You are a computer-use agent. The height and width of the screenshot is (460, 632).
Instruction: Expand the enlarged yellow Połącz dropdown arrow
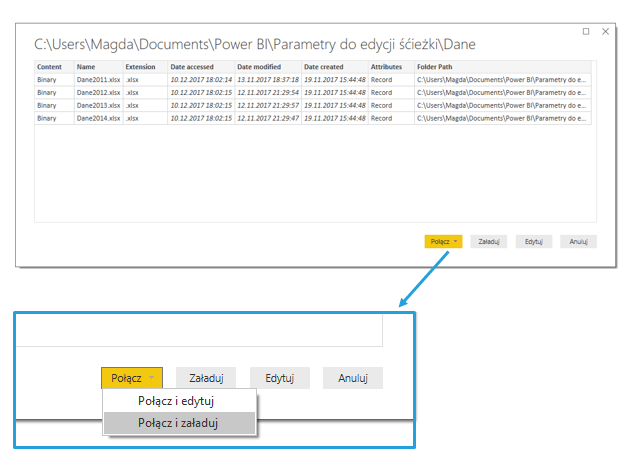(x=151, y=377)
